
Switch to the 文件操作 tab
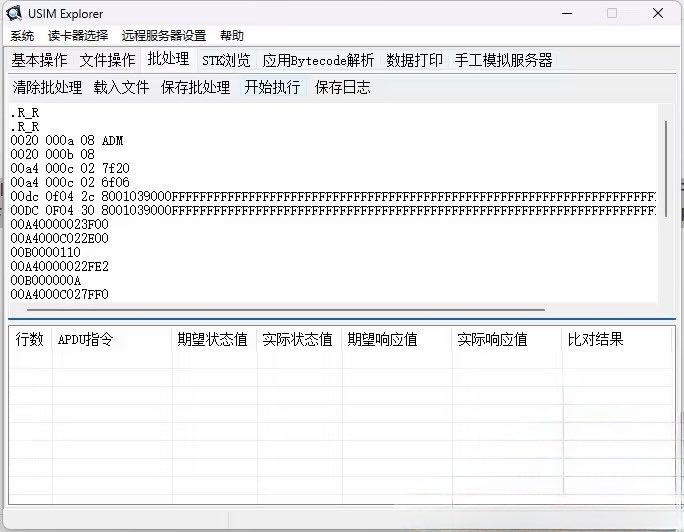[107, 60]
